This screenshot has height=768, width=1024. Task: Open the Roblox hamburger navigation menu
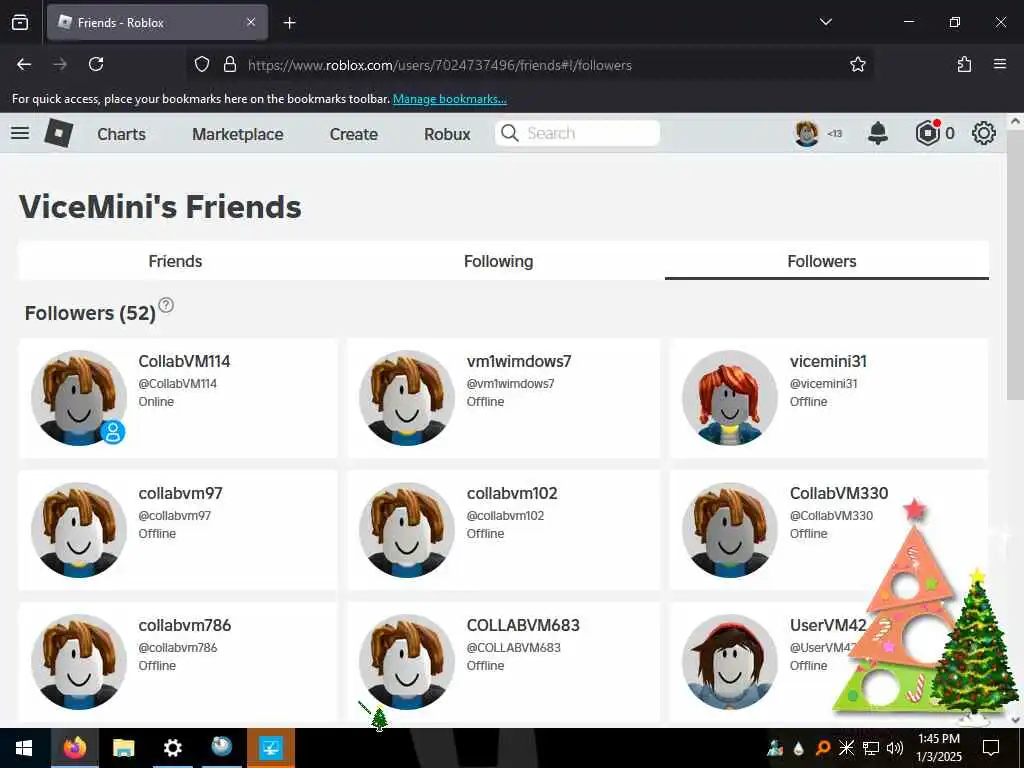pos(20,133)
